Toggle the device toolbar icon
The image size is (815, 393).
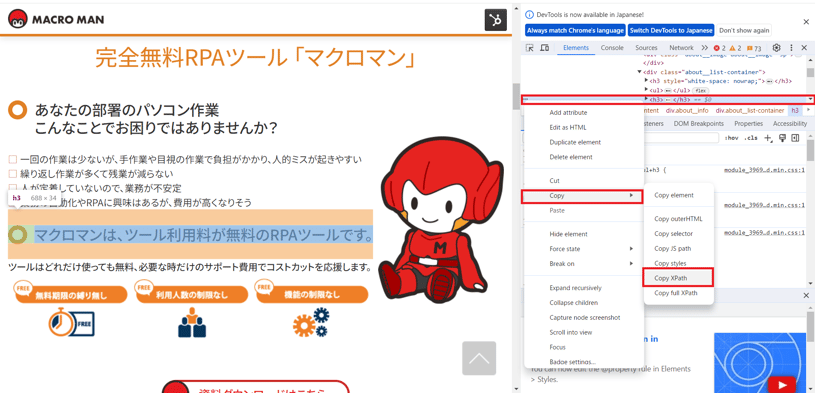pos(544,48)
